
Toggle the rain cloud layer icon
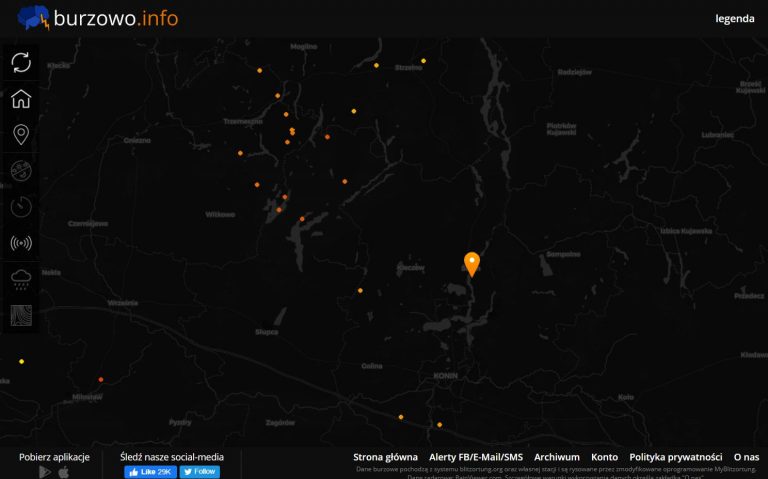[21, 279]
